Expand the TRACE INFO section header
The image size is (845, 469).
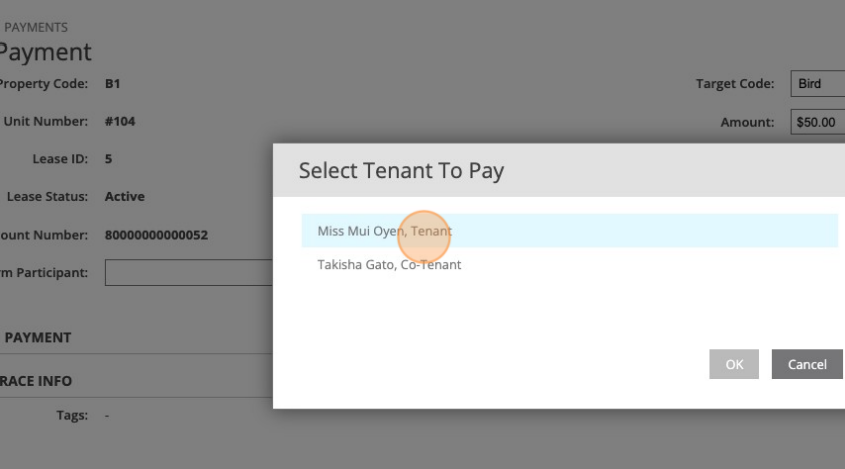36,381
